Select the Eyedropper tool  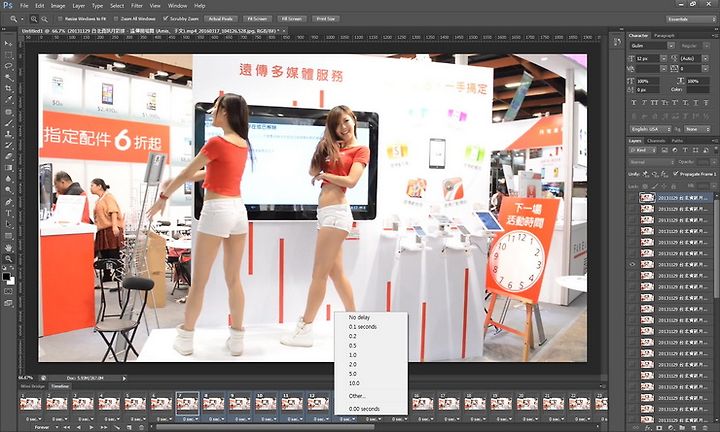[8, 100]
